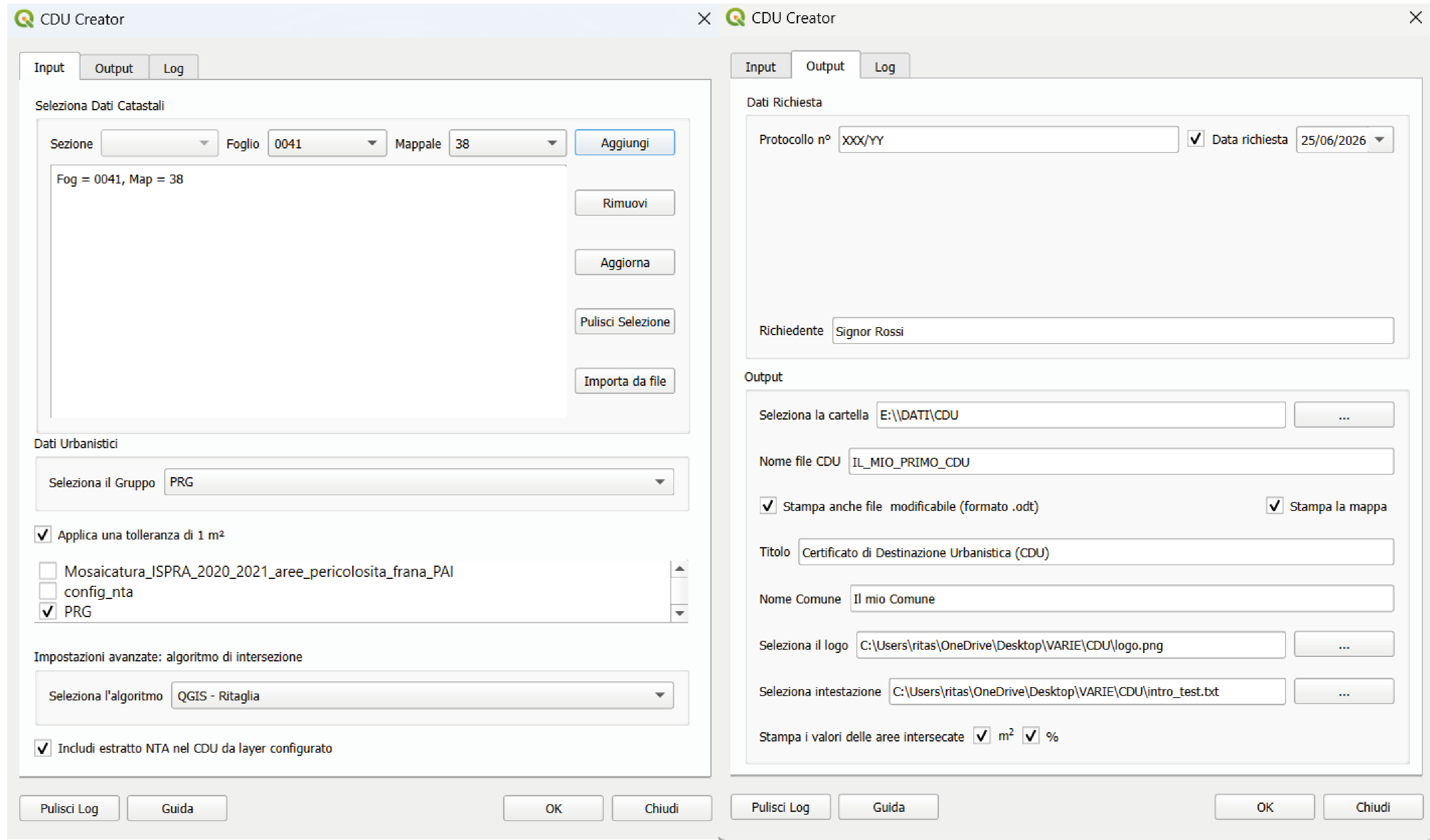The height and width of the screenshot is (840, 1430).
Task: Close the left CDU Creator window
Action: (704, 19)
